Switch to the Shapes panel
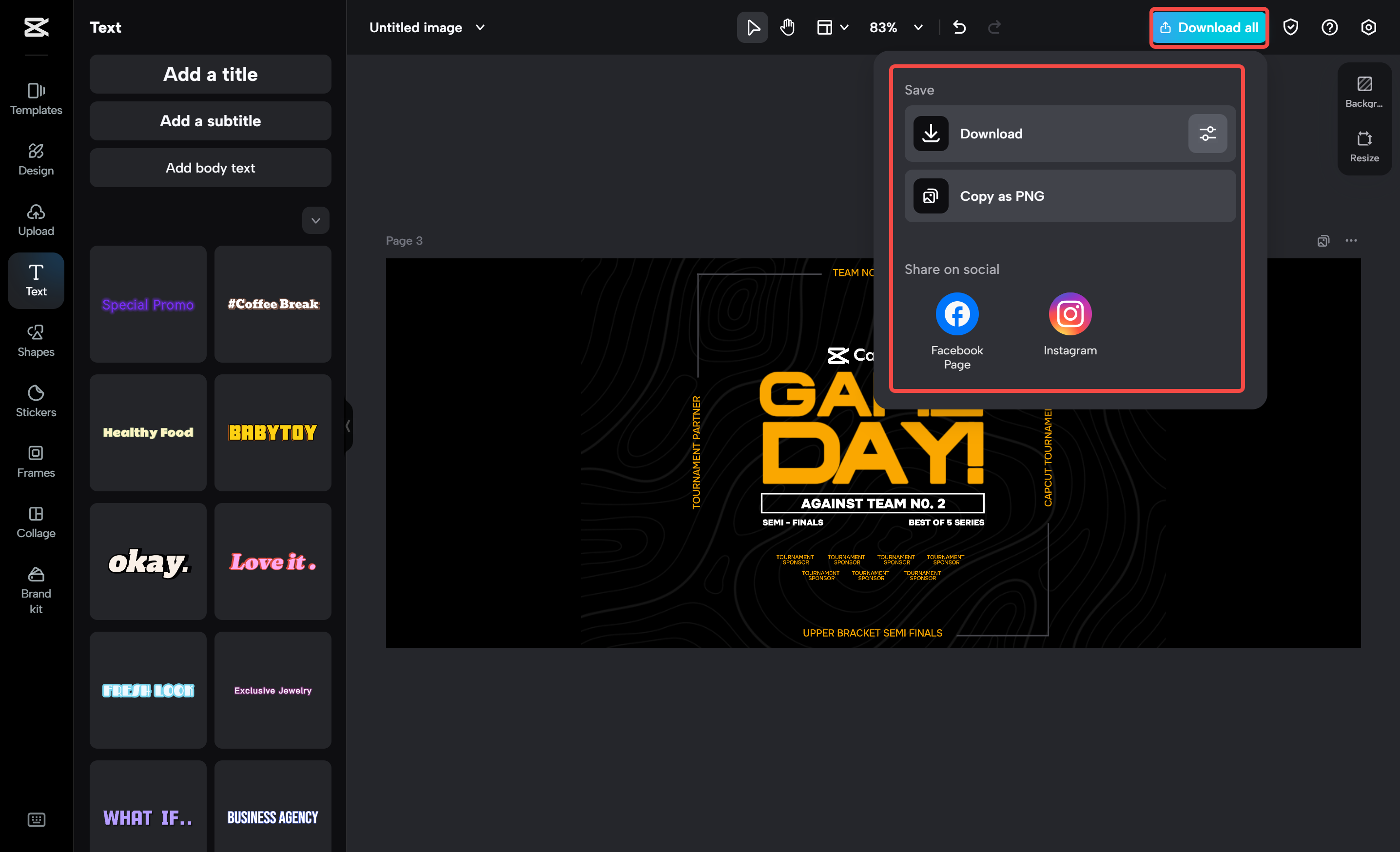1400x852 pixels. point(36,340)
